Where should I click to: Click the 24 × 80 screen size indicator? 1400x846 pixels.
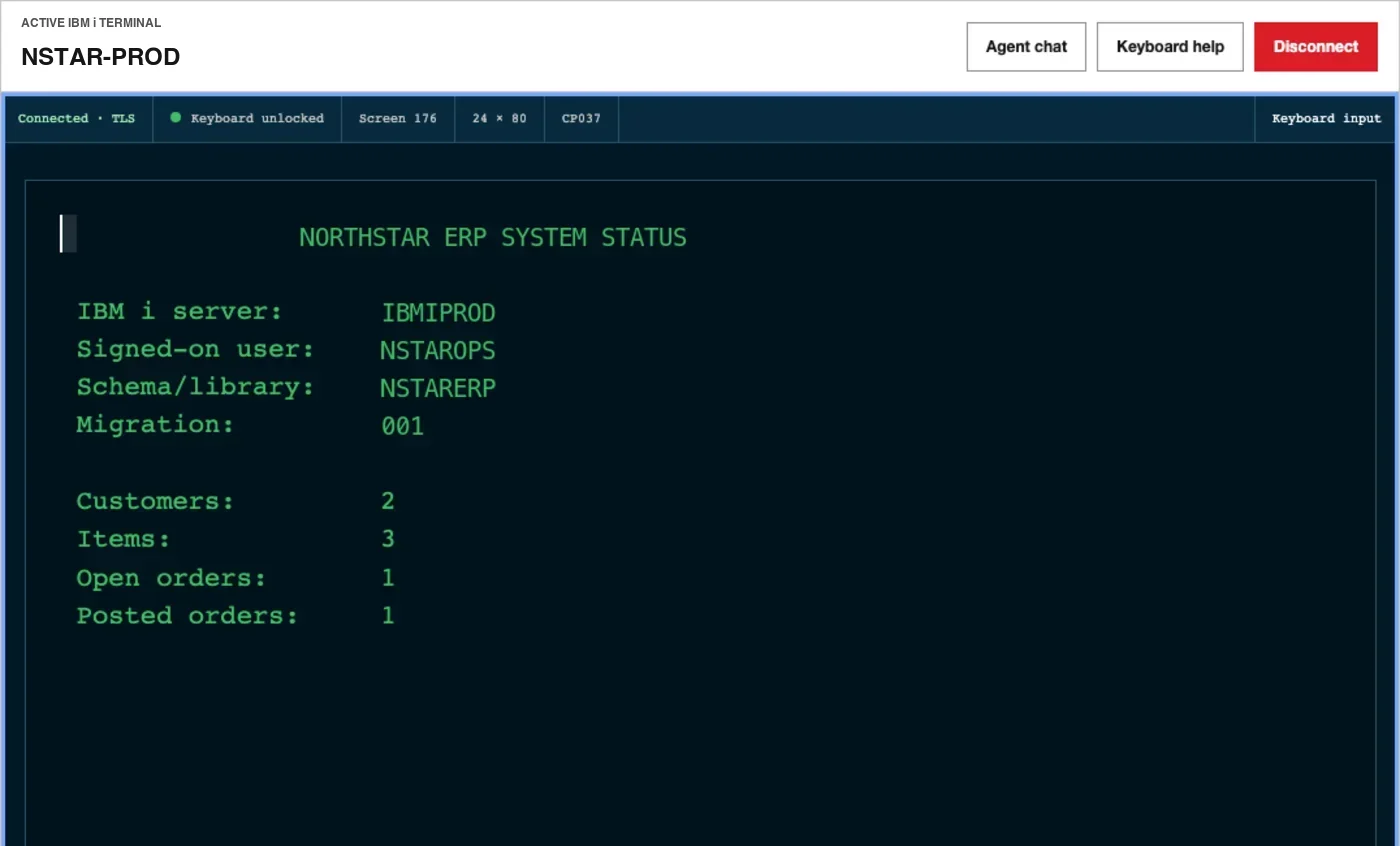click(499, 118)
